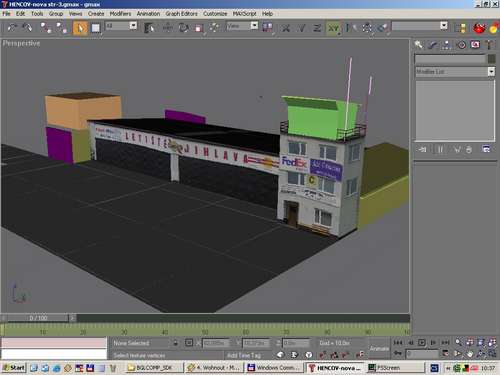
Task: Click Add Time Tag text
Action: [x=244, y=356]
